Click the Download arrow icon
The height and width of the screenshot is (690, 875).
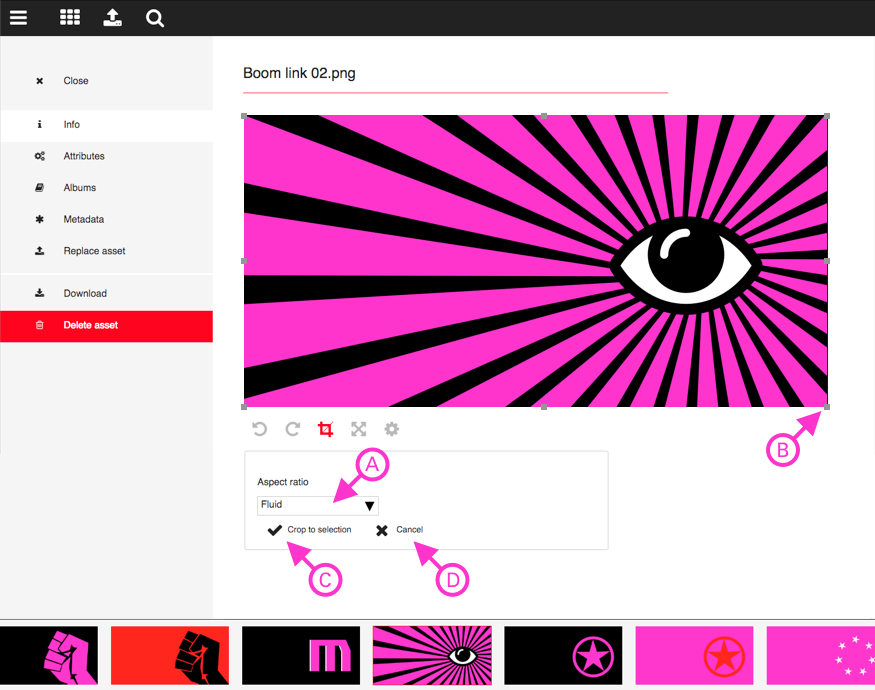(40, 293)
